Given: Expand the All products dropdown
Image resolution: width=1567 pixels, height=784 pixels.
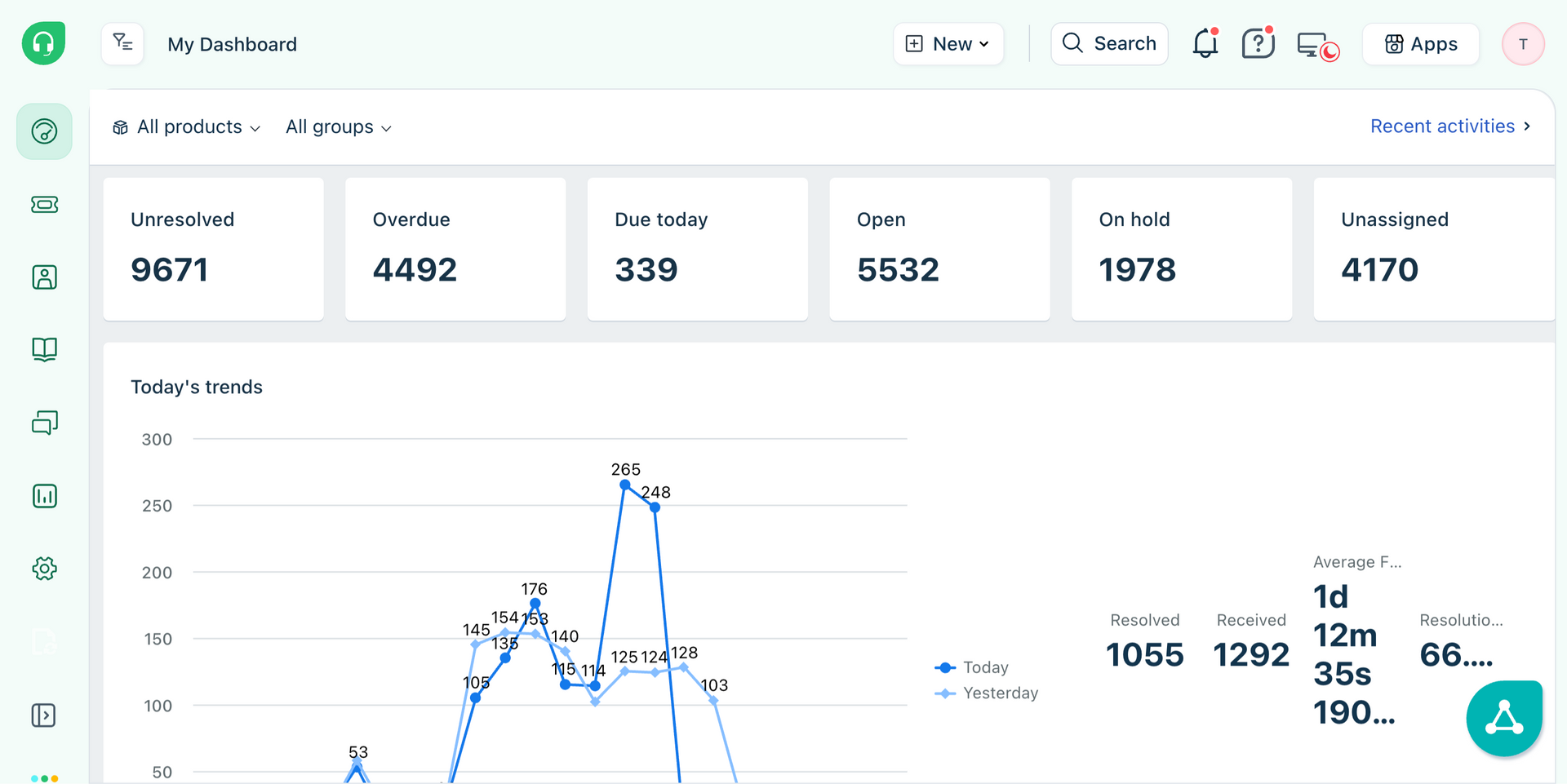Looking at the screenshot, I should pos(187,127).
